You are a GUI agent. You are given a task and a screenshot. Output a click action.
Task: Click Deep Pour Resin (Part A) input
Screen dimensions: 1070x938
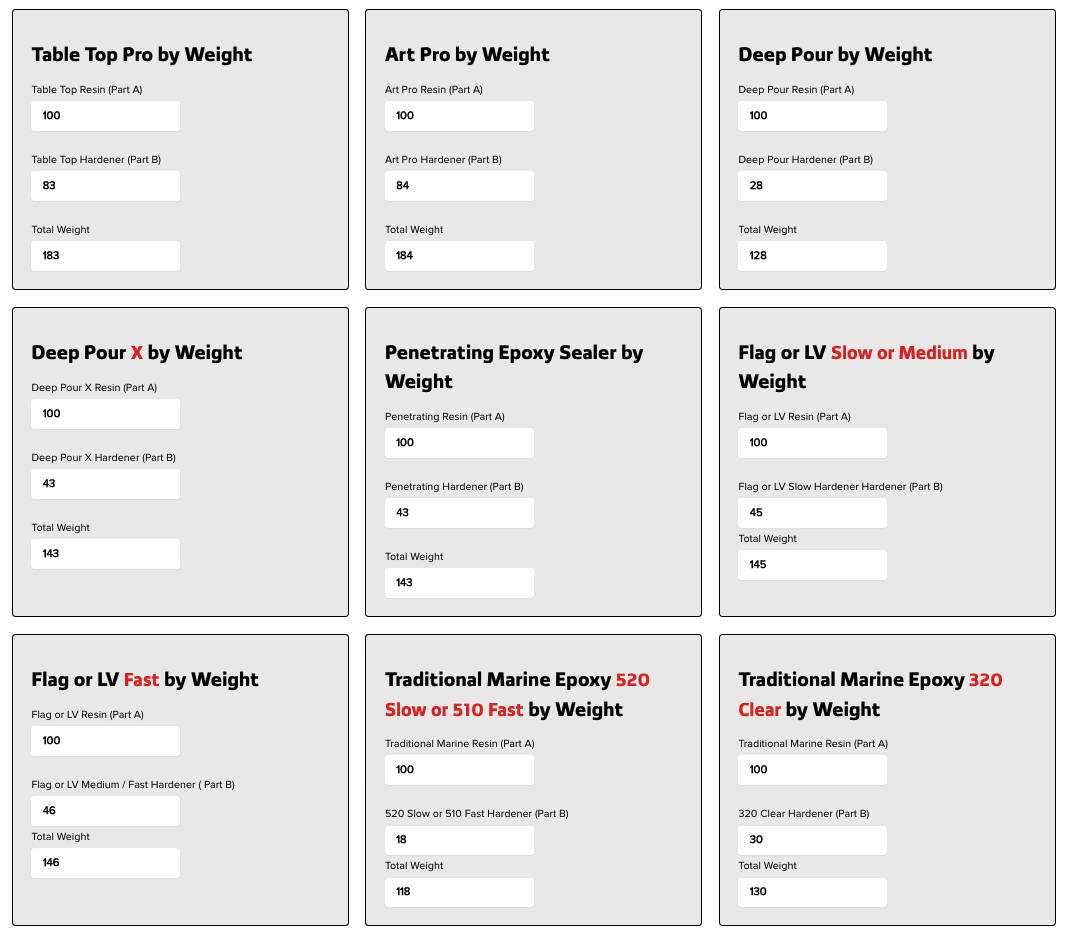[x=813, y=116]
